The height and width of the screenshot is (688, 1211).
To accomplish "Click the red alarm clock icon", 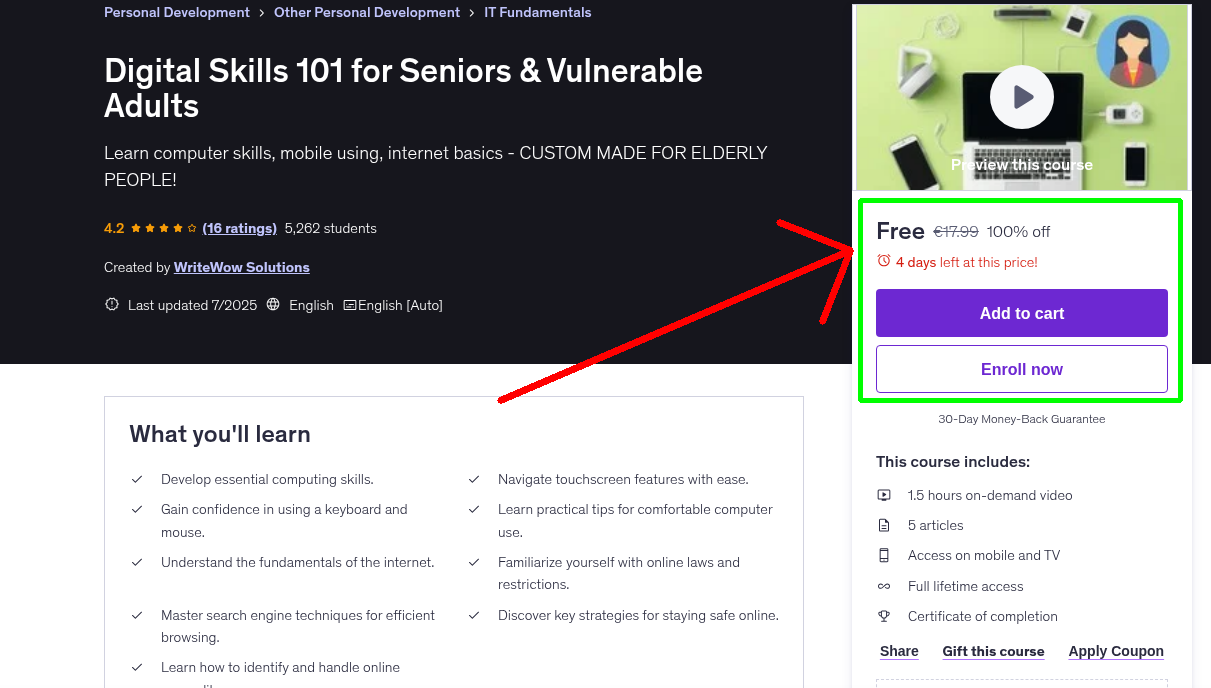I will (x=882, y=259).
